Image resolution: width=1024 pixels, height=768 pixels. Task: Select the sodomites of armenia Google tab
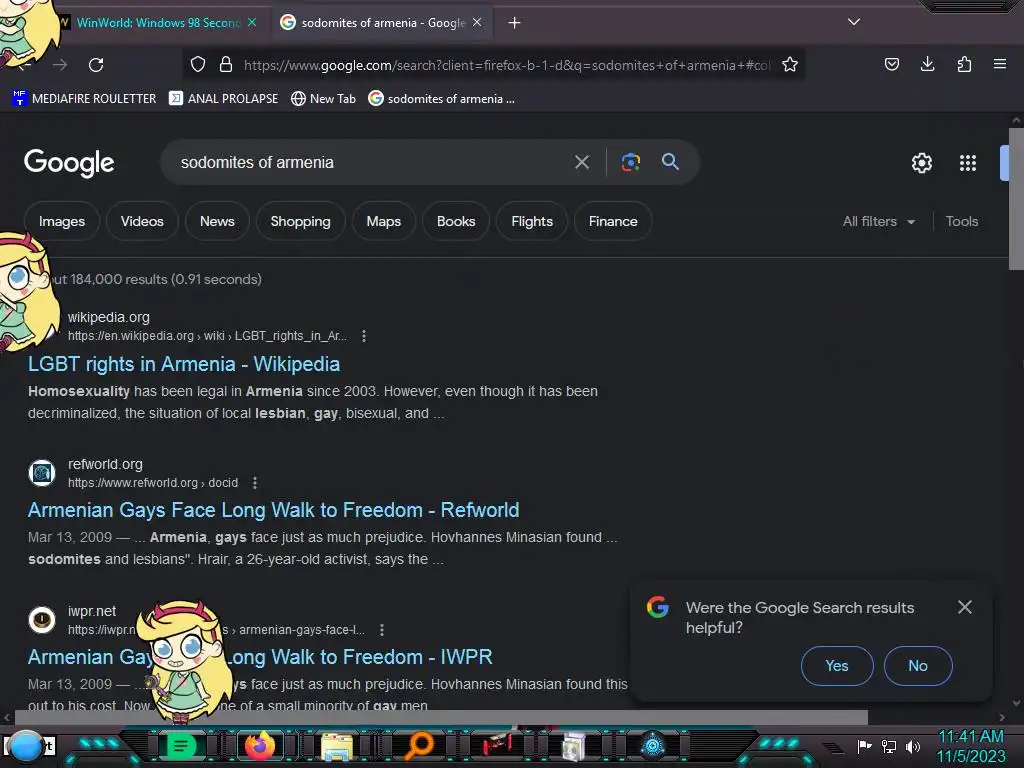(382, 22)
